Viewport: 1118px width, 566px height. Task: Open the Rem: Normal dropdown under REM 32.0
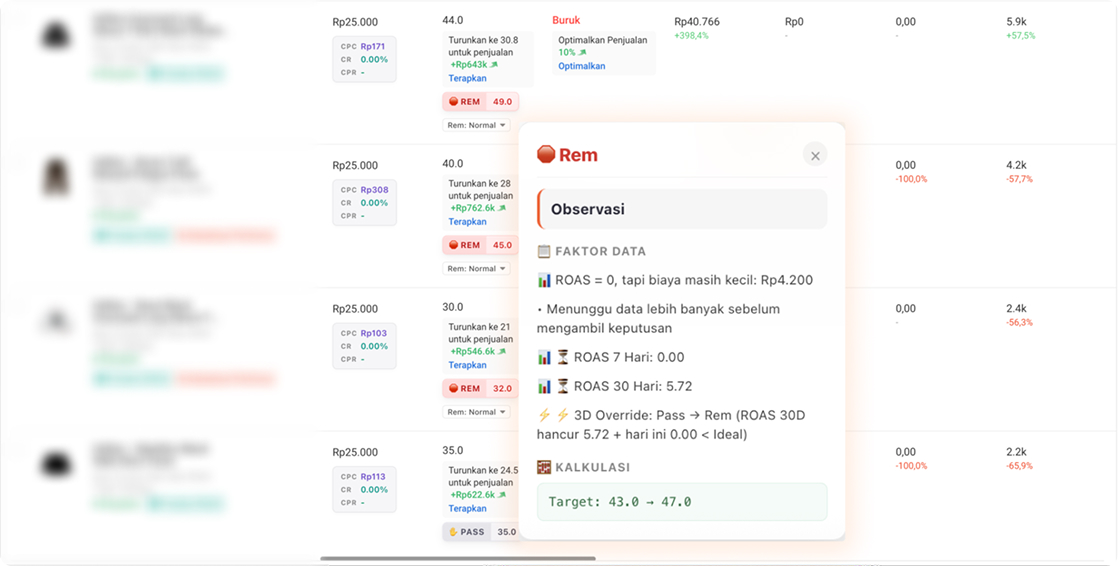click(x=476, y=412)
